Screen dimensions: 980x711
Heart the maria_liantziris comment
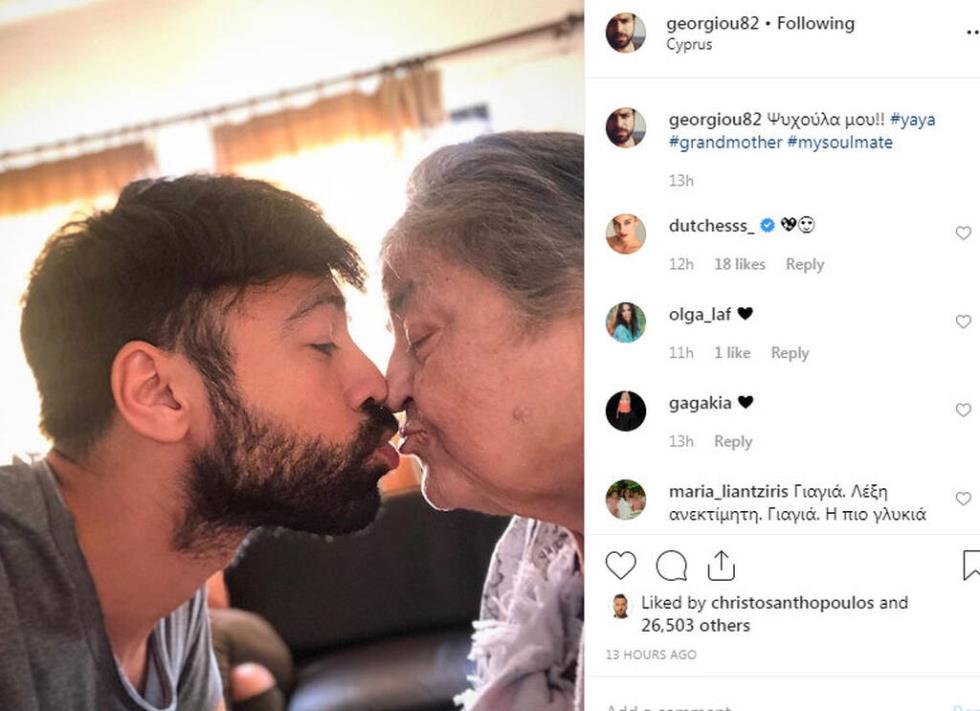[963, 499]
